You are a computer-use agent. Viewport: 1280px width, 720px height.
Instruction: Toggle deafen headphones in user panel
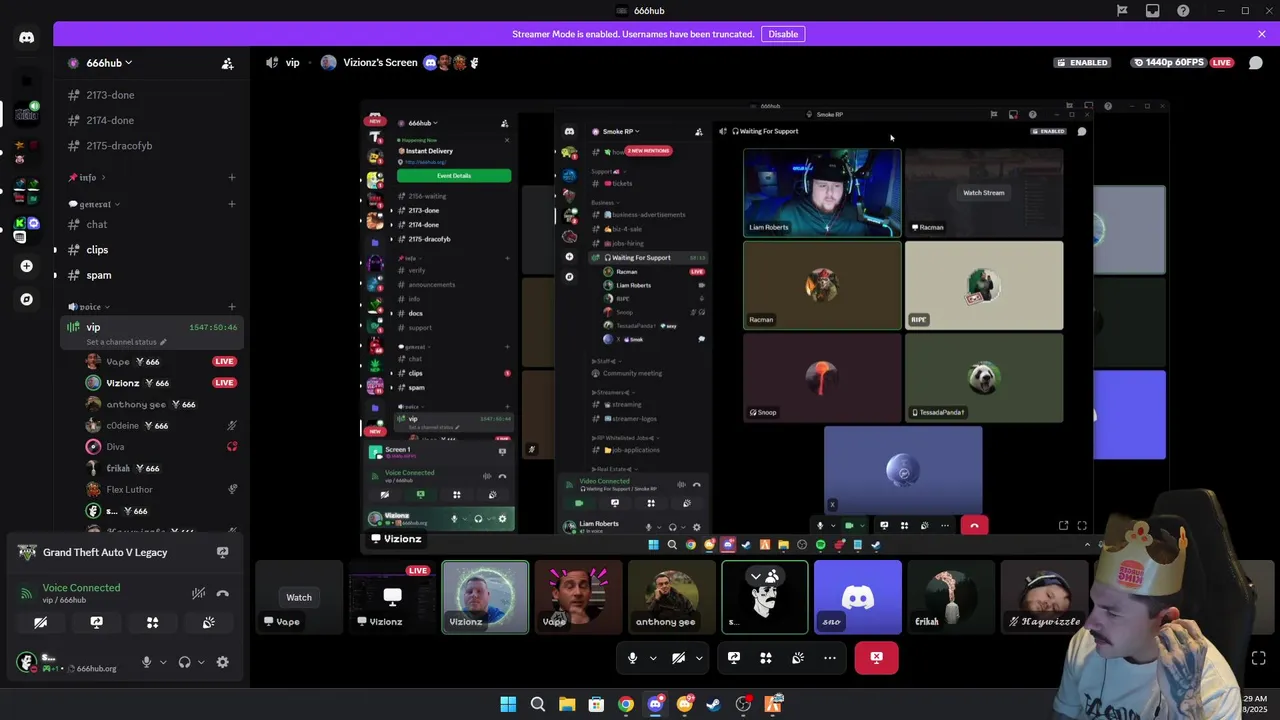pos(184,662)
